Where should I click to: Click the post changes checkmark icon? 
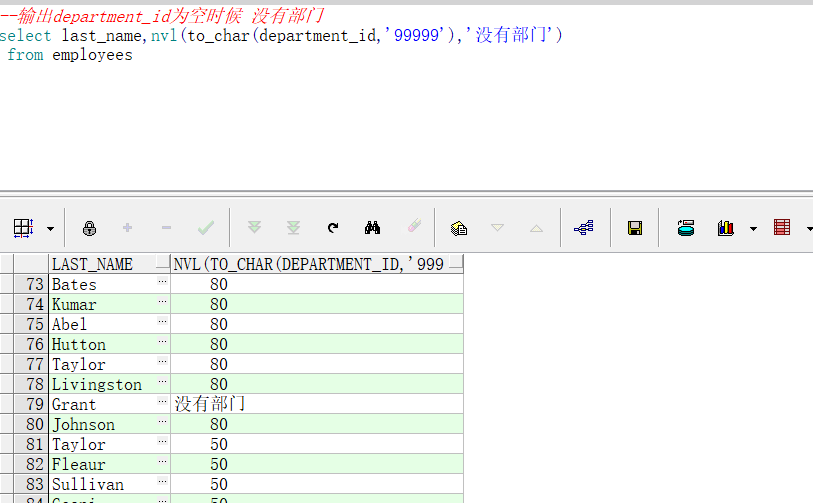[x=206, y=228]
